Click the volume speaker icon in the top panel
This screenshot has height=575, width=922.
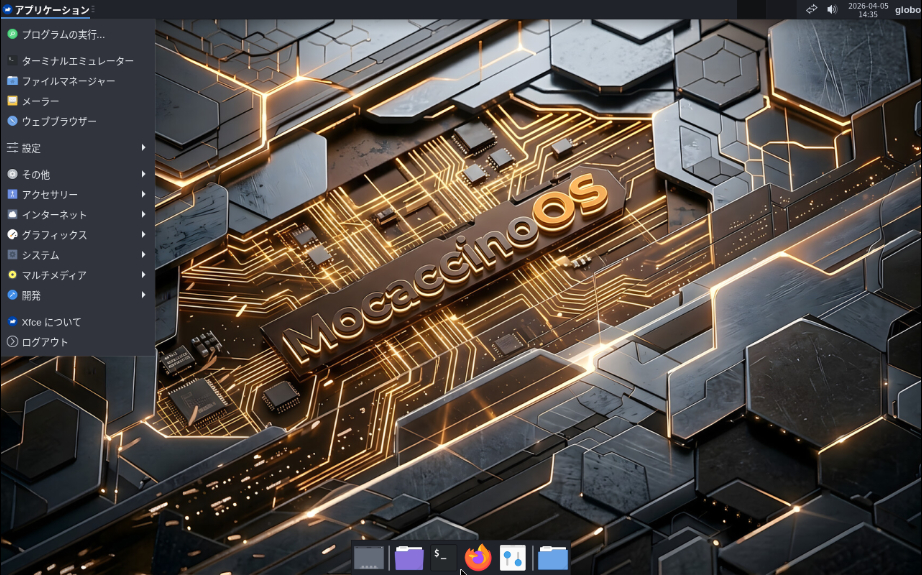[832, 10]
